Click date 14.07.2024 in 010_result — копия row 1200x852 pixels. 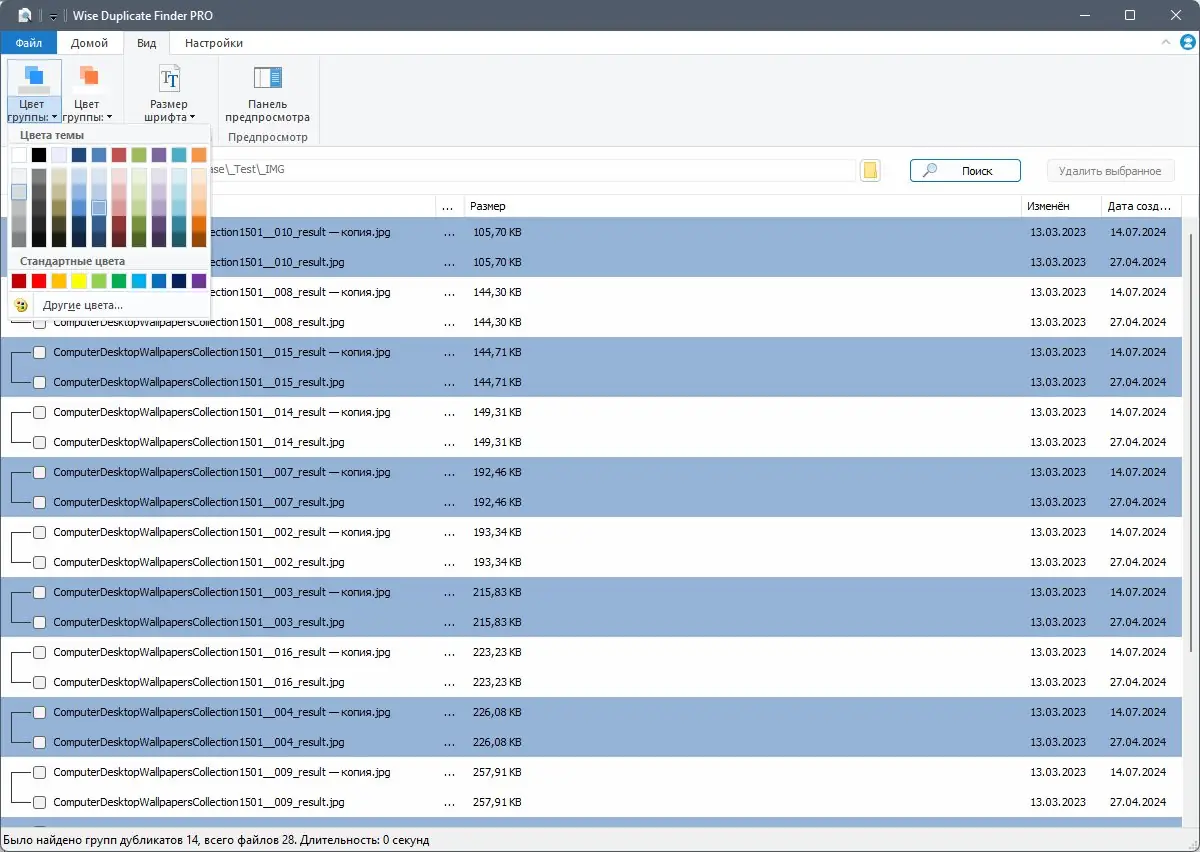tap(1138, 232)
